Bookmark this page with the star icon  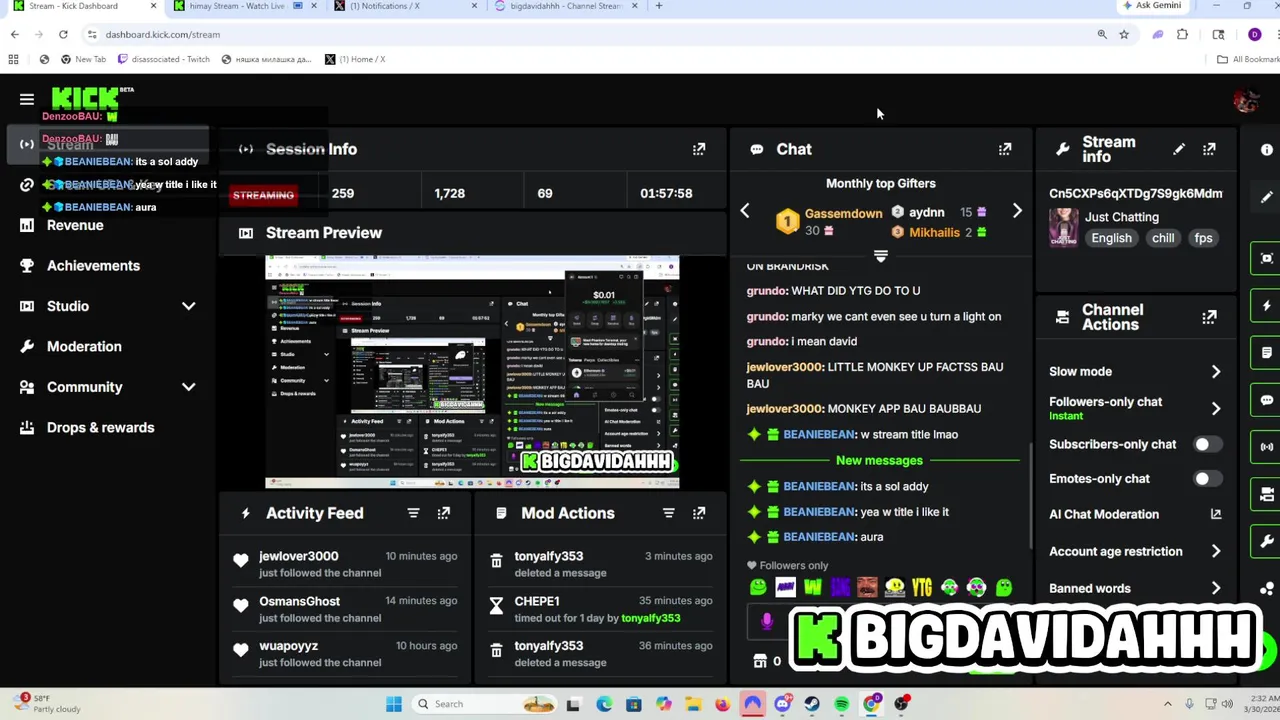[x=1124, y=34]
